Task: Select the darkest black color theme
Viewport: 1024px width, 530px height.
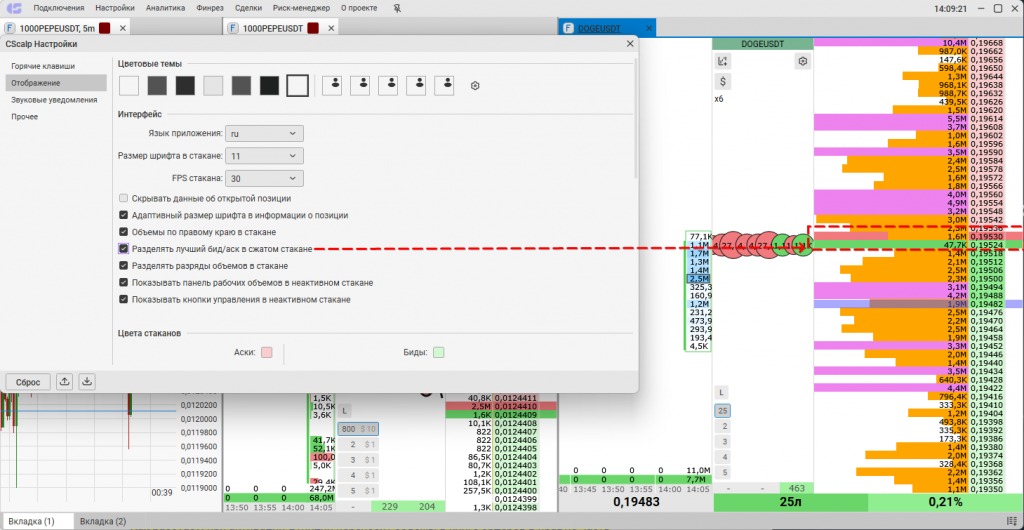Action: pos(270,86)
